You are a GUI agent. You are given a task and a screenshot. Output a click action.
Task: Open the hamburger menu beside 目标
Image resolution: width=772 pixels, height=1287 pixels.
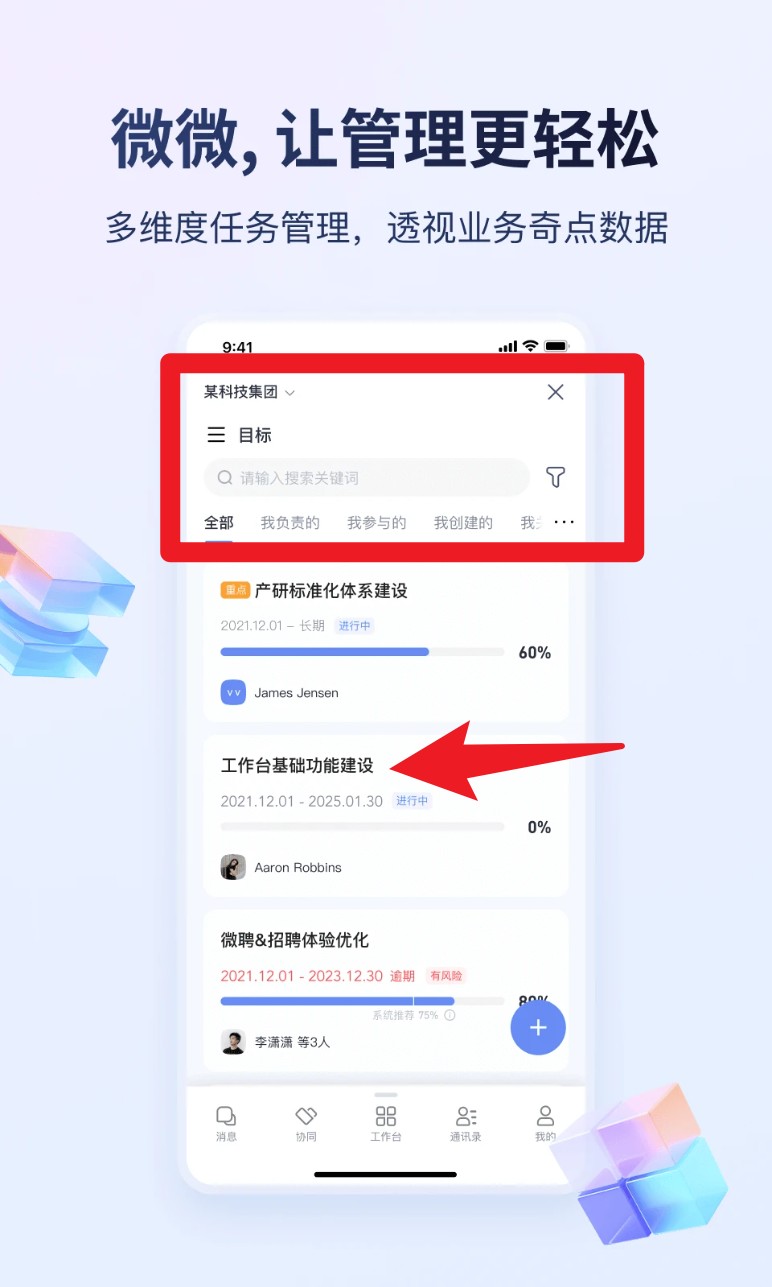pyautogui.click(x=216, y=435)
